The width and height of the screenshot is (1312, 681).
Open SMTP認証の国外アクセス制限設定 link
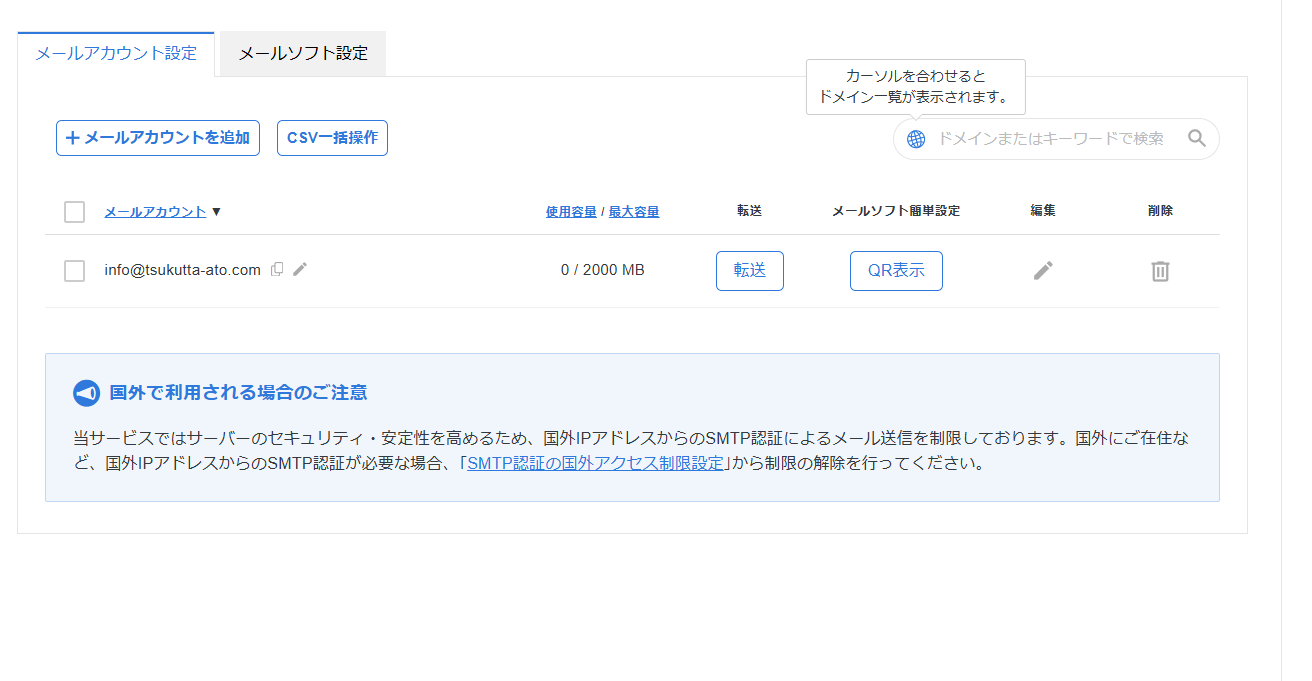coord(595,464)
